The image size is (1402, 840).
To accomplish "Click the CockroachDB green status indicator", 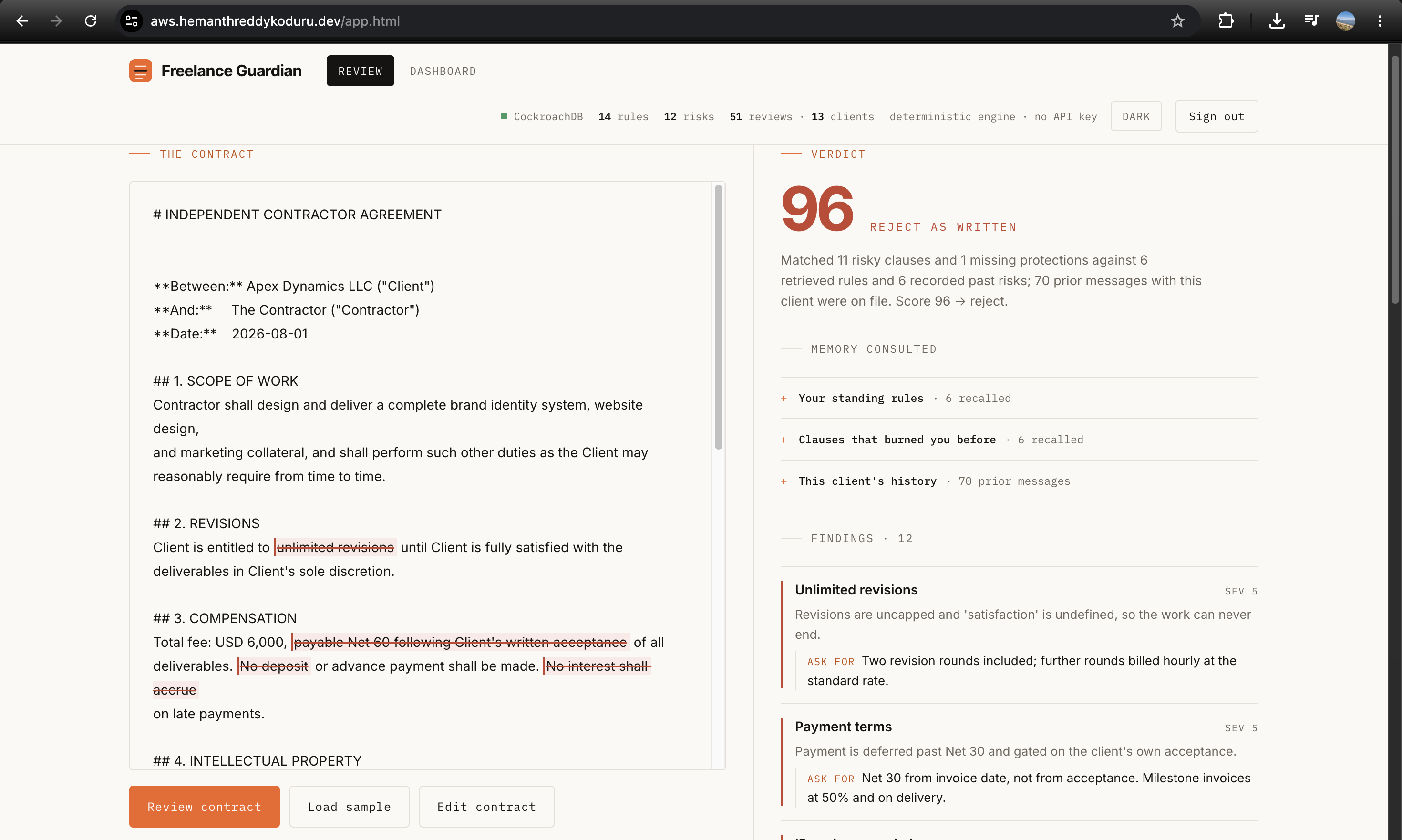I will click(504, 116).
